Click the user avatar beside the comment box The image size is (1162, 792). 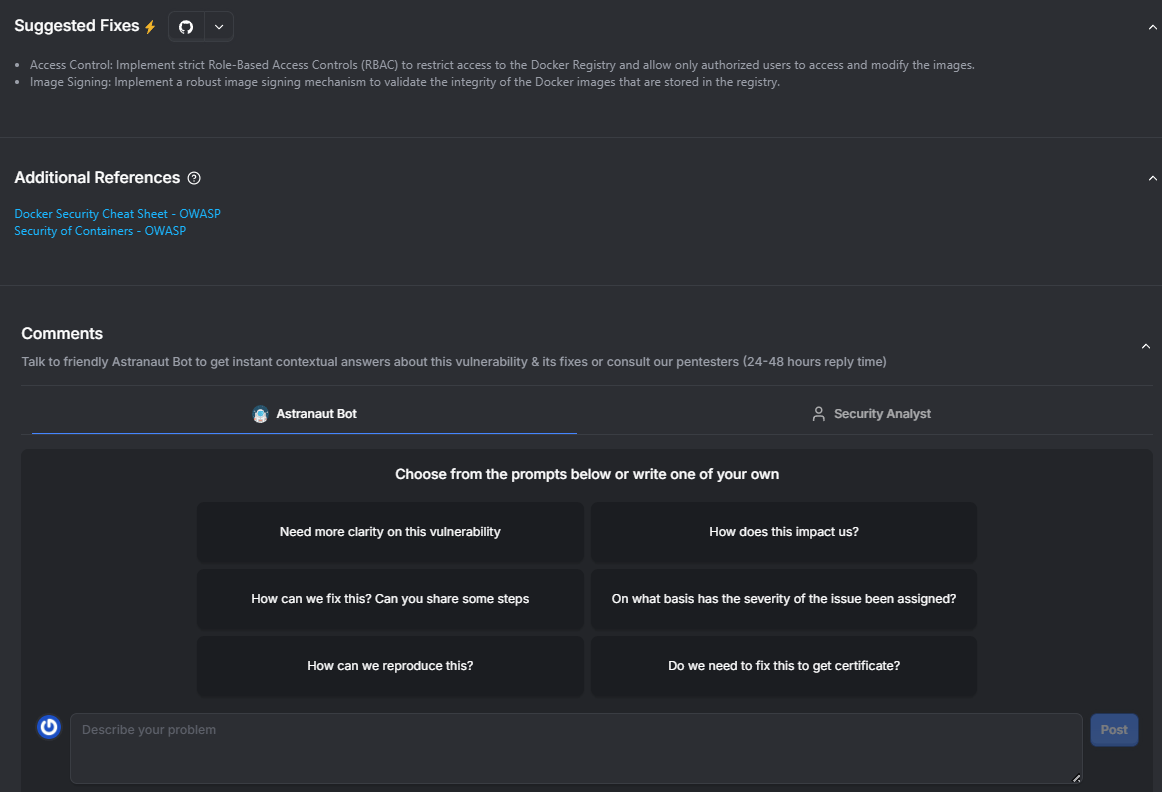pyautogui.click(x=49, y=727)
